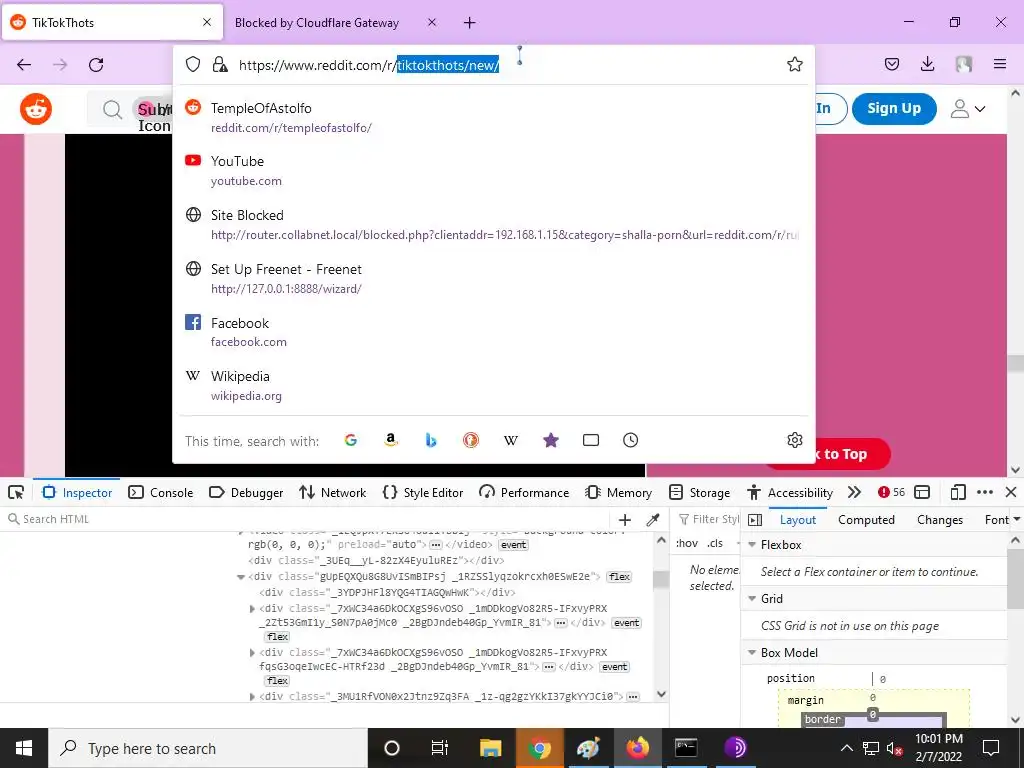Collapse the Grid section

[752, 599]
